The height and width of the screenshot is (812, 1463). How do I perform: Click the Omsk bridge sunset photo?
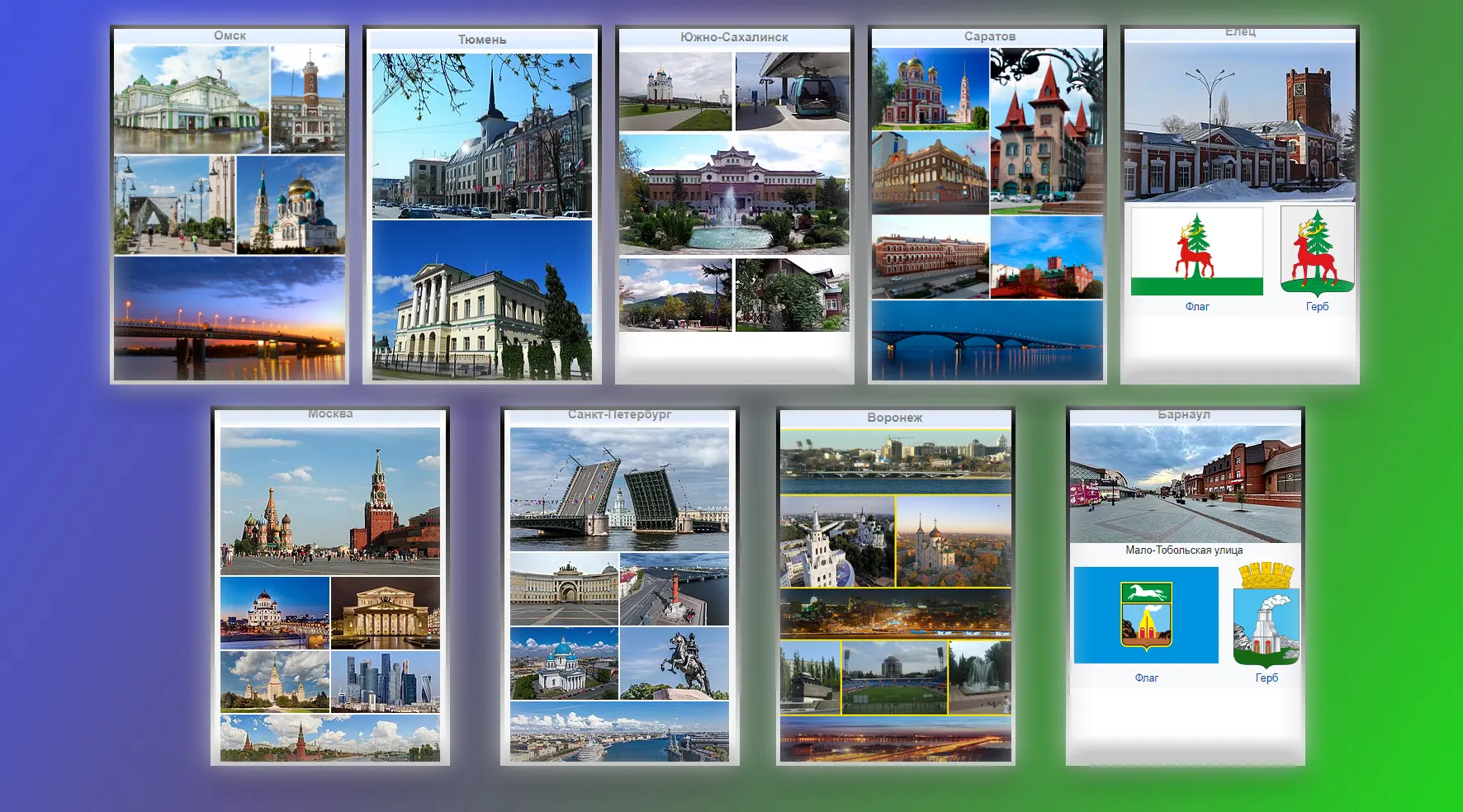[x=230, y=319]
